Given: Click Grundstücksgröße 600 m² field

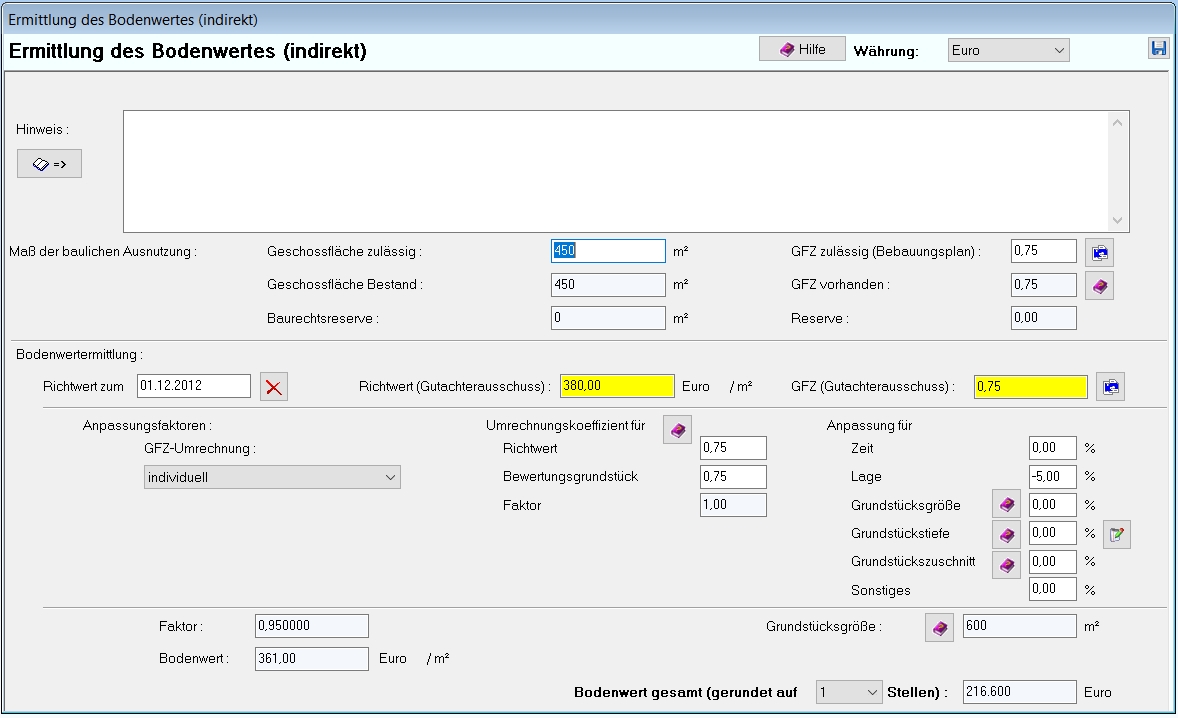Looking at the screenshot, I should 1019,626.
